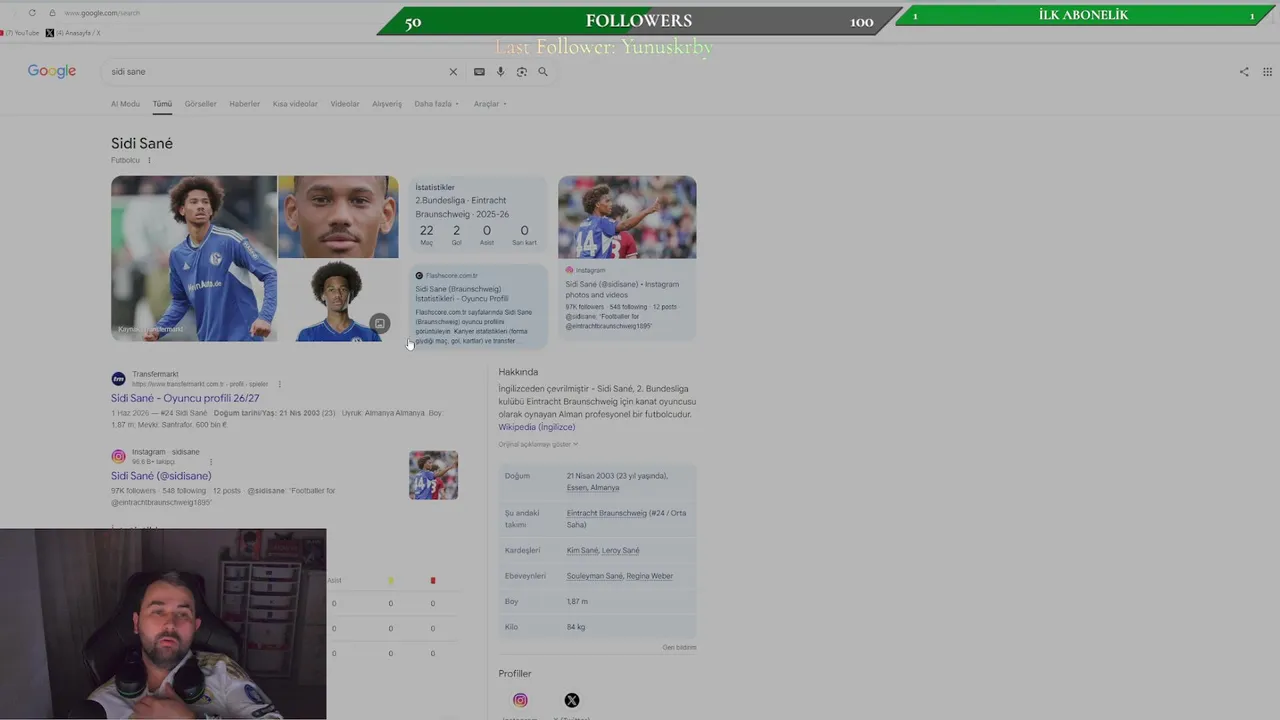Open the Kim Sané link

(582, 550)
